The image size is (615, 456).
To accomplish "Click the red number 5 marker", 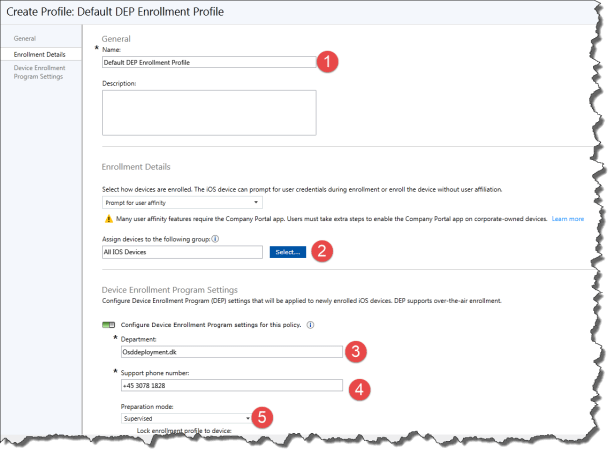I will click(263, 417).
